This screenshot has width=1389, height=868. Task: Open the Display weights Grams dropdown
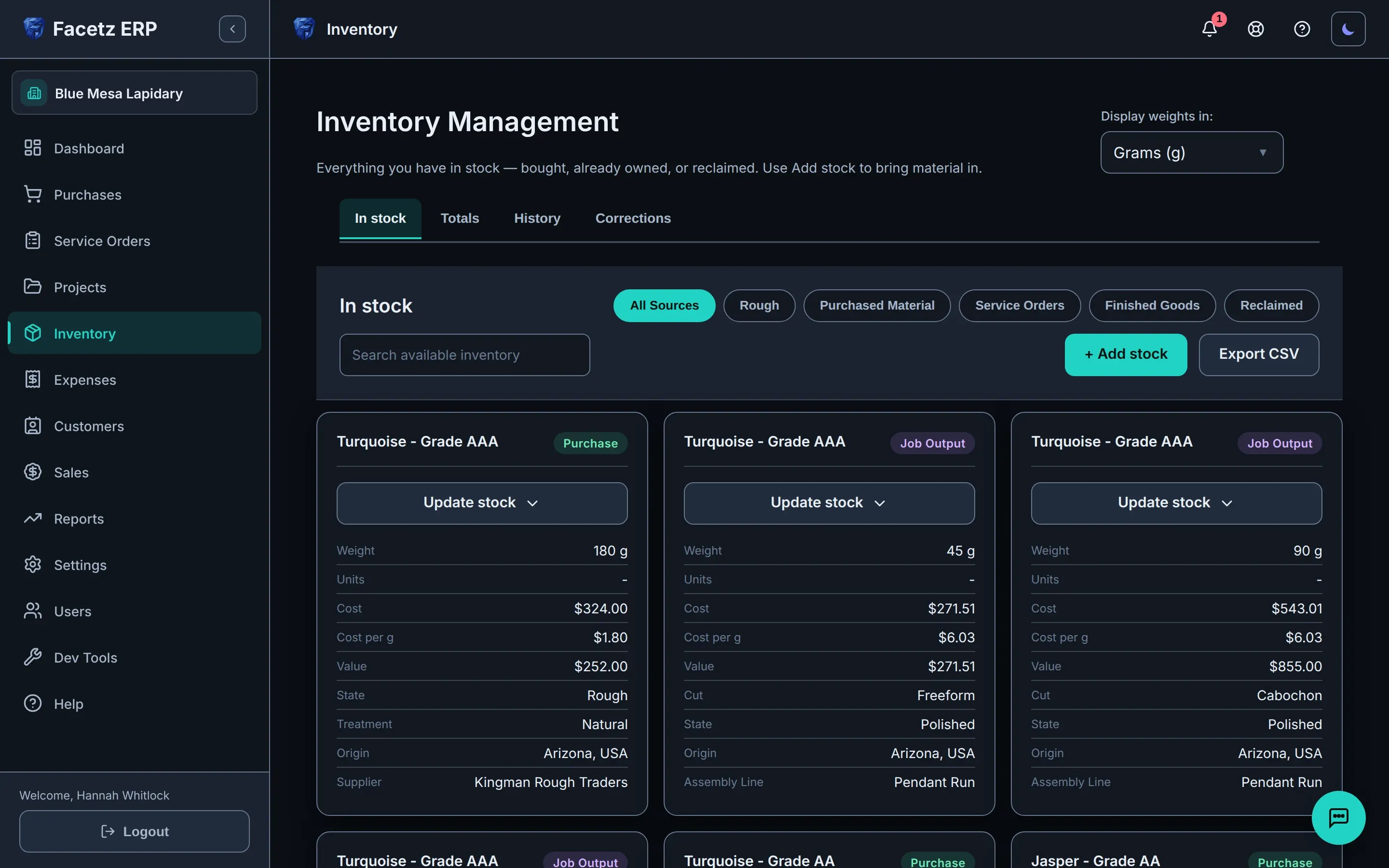coord(1192,153)
